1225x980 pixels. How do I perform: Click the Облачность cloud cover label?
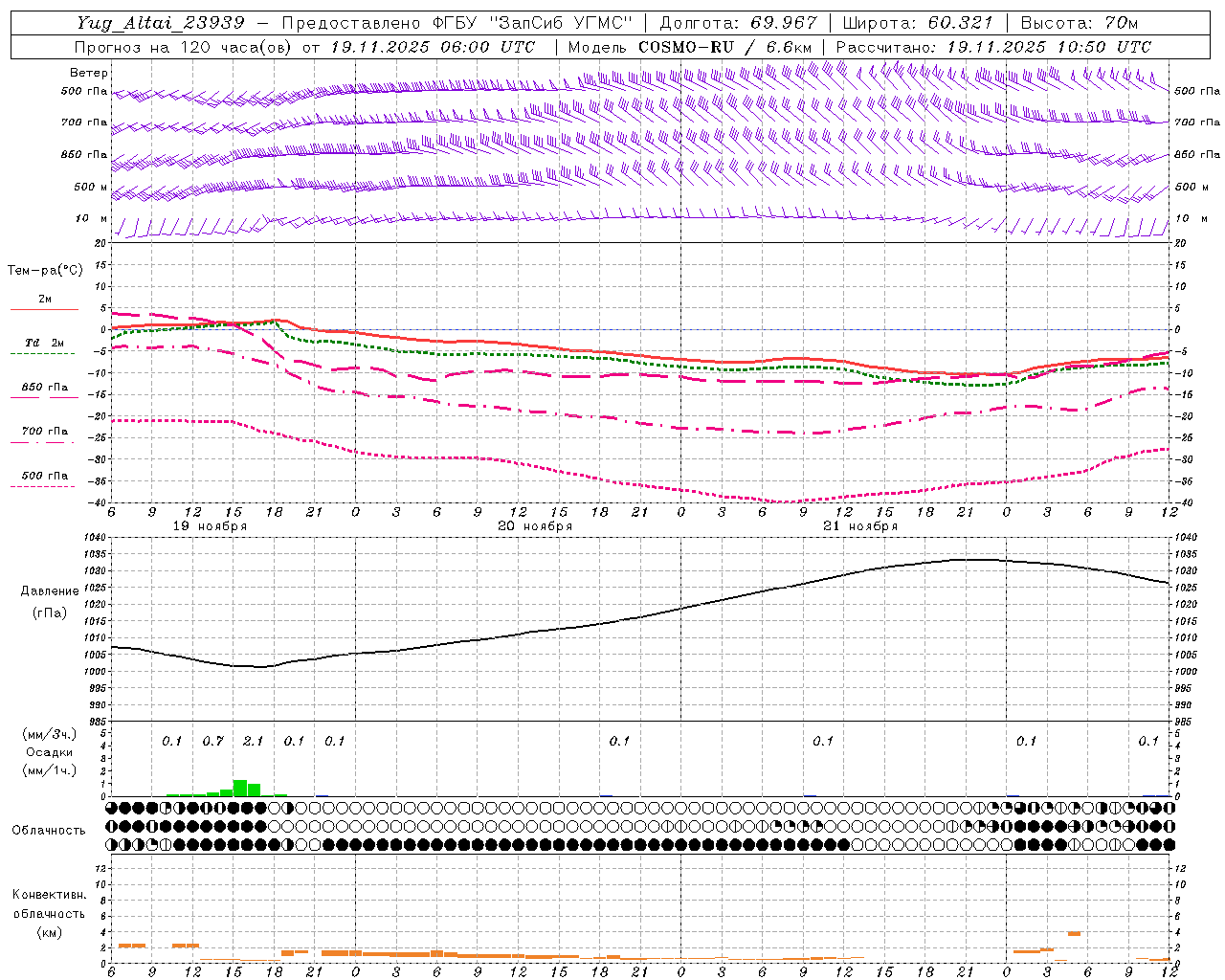[48, 831]
